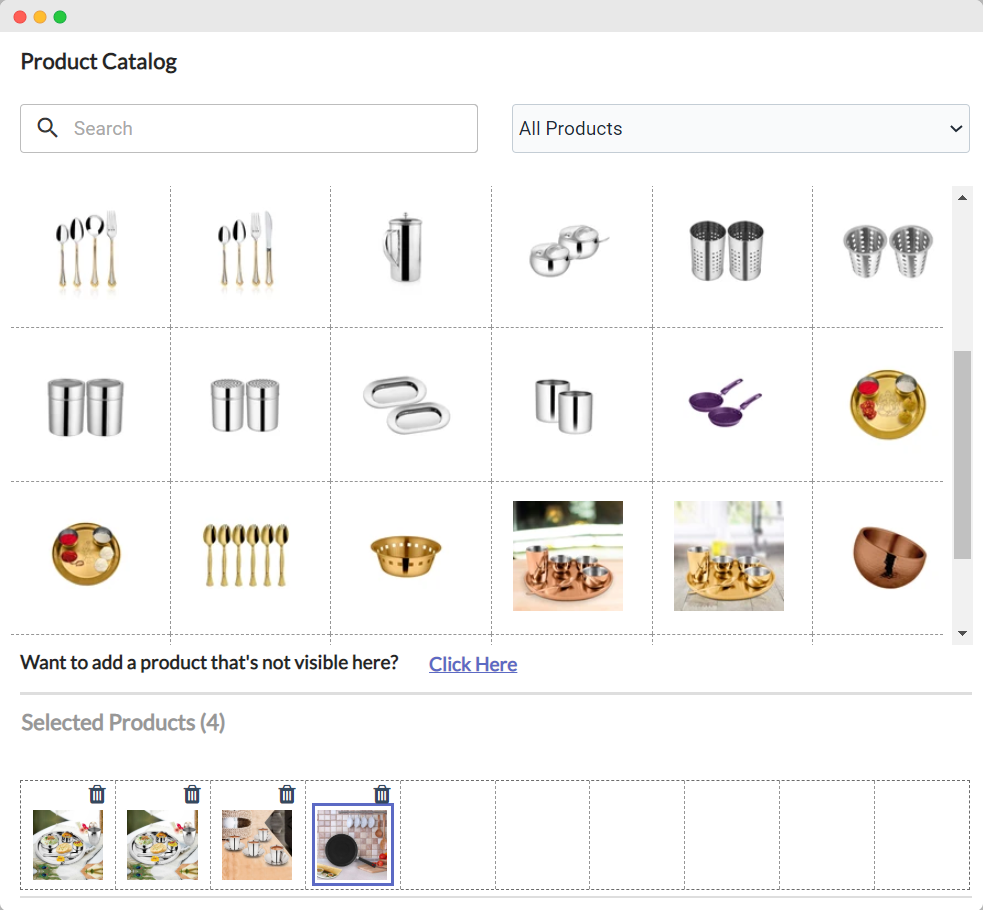The height and width of the screenshot is (910, 983).
Task: Pick the oval steel trays product
Action: point(406,405)
